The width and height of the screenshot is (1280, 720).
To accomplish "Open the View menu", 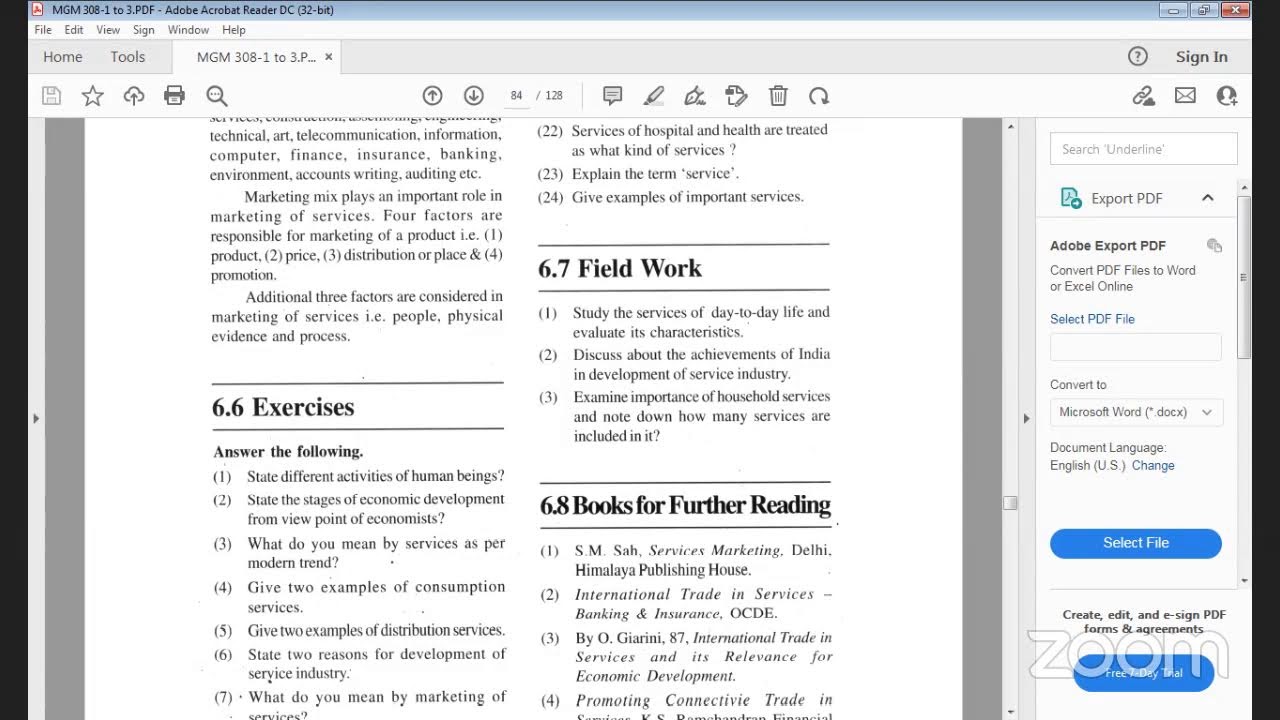I will coord(108,30).
